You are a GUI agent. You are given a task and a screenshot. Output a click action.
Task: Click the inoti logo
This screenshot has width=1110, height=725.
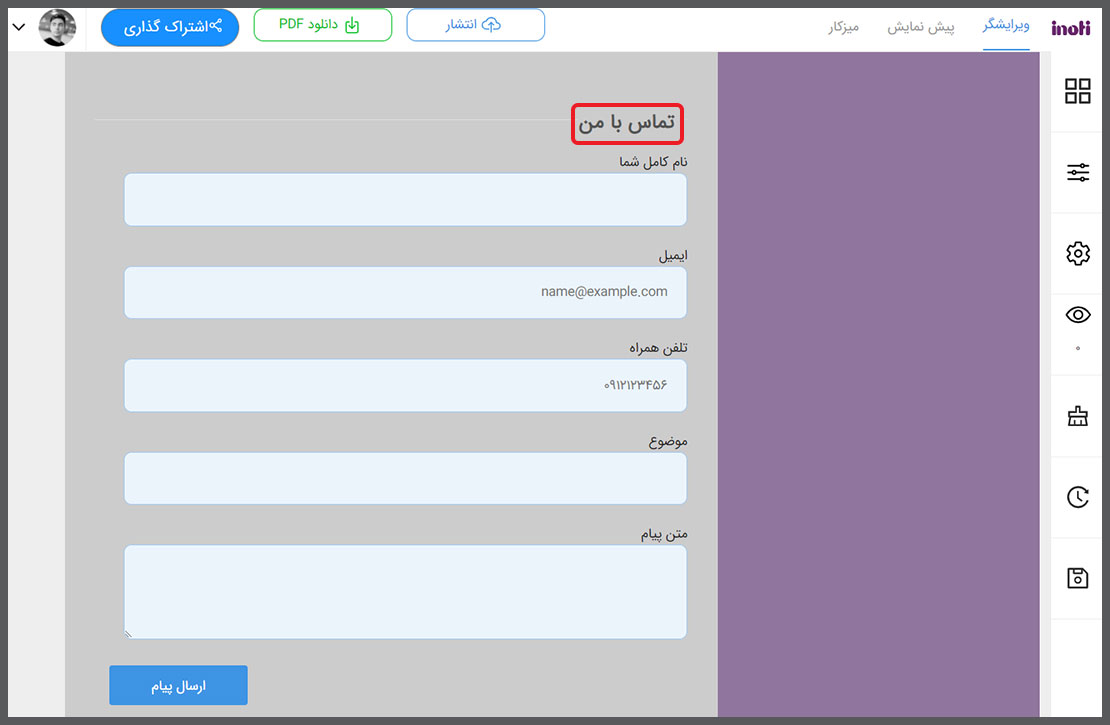1070,27
